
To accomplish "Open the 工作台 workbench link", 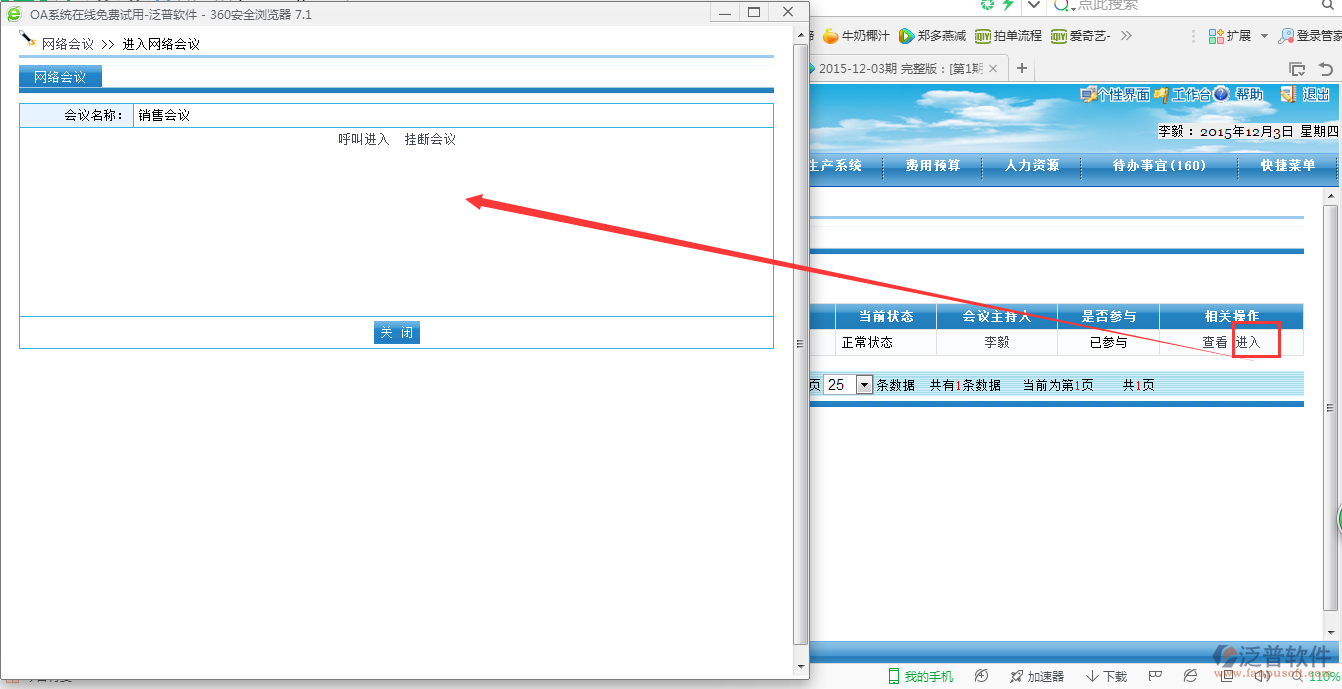I will click(1182, 95).
